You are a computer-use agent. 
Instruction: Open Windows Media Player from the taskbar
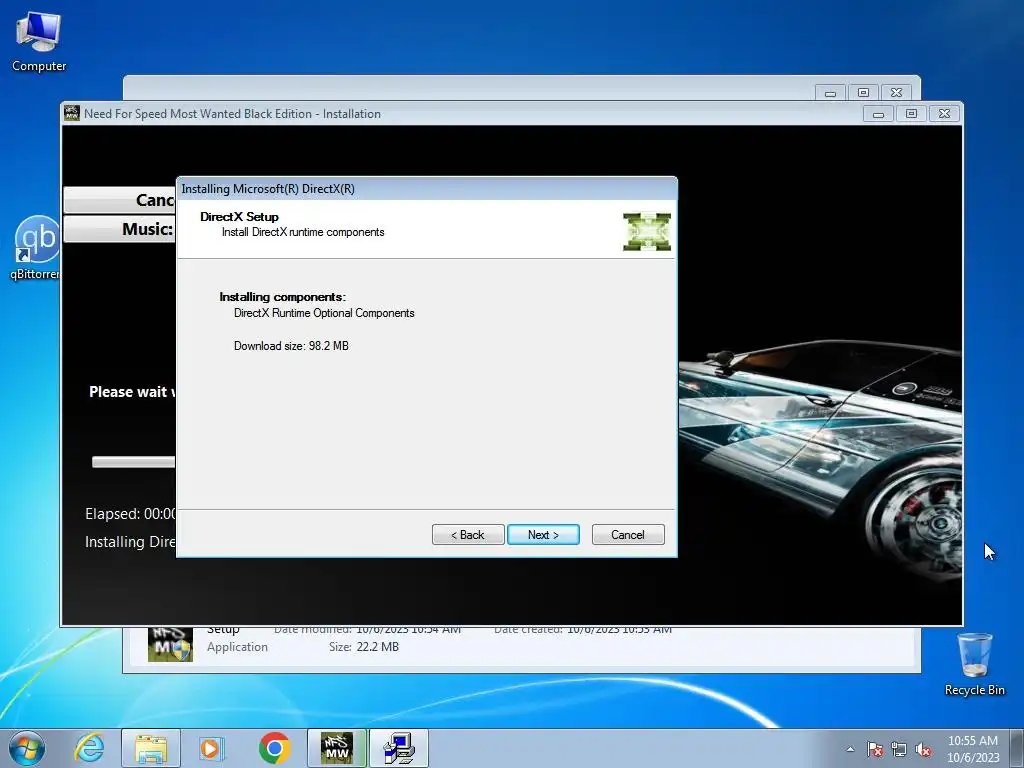click(x=212, y=748)
